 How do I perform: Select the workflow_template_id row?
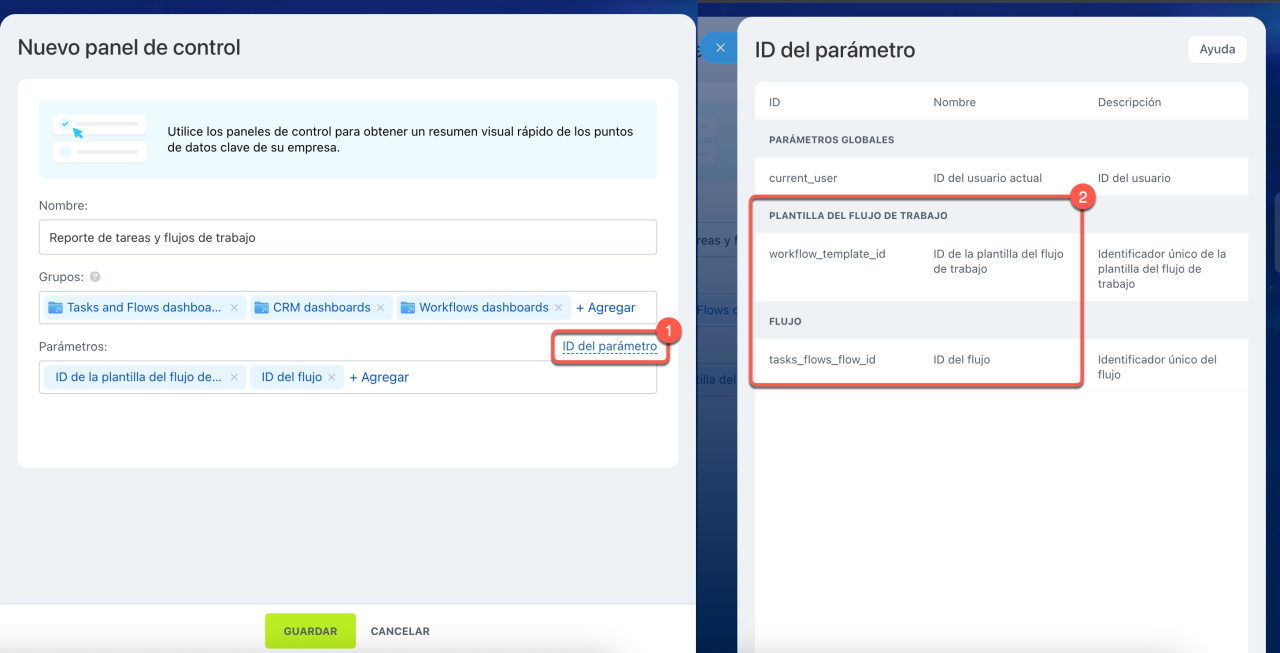[x=827, y=254]
